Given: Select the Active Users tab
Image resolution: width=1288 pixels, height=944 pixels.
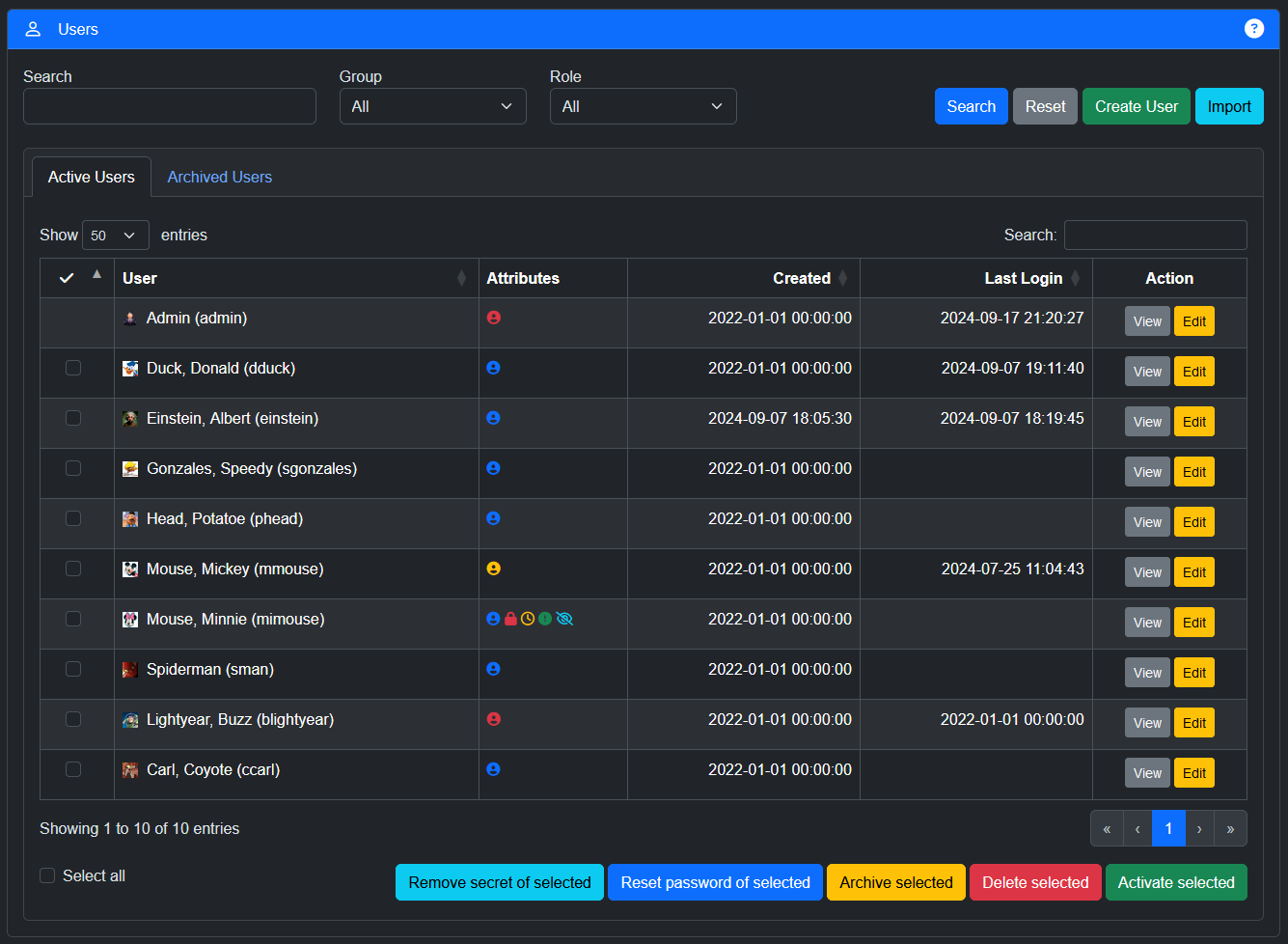Looking at the screenshot, I should click(91, 177).
